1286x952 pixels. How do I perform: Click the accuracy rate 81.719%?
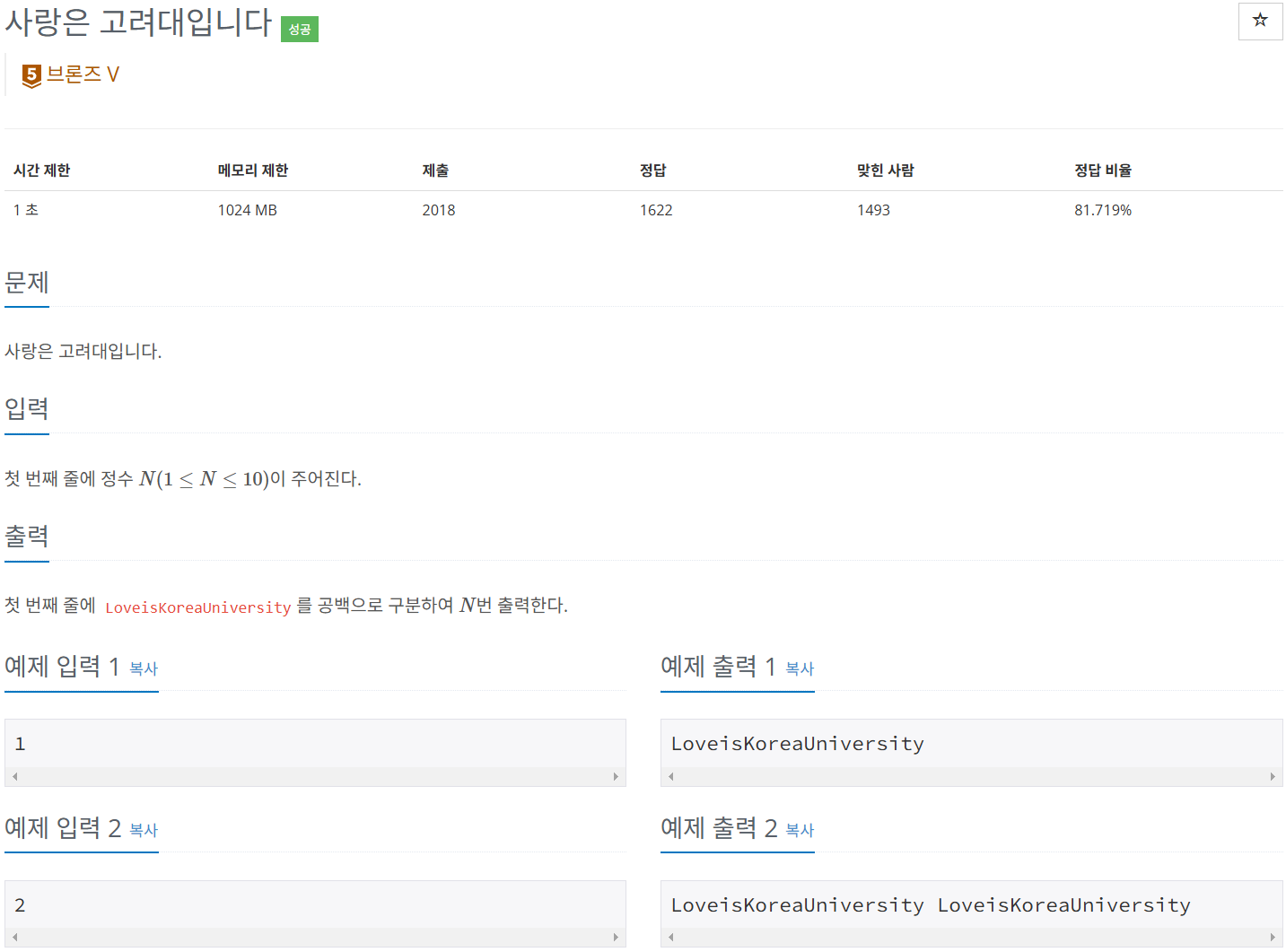tap(1103, 210)
